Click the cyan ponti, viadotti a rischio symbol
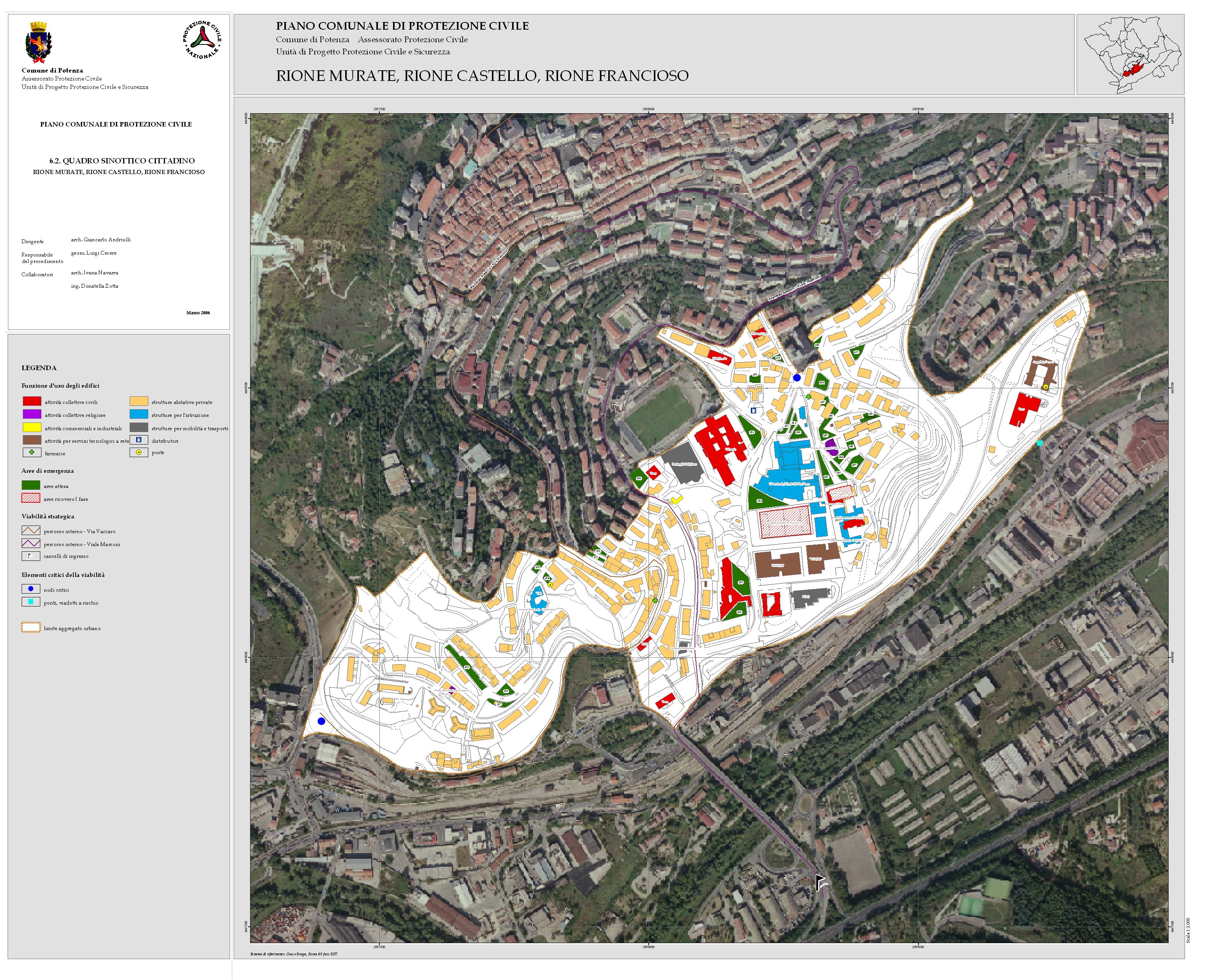Viewport: 1207px width, 980px height. tap(30, 602)
